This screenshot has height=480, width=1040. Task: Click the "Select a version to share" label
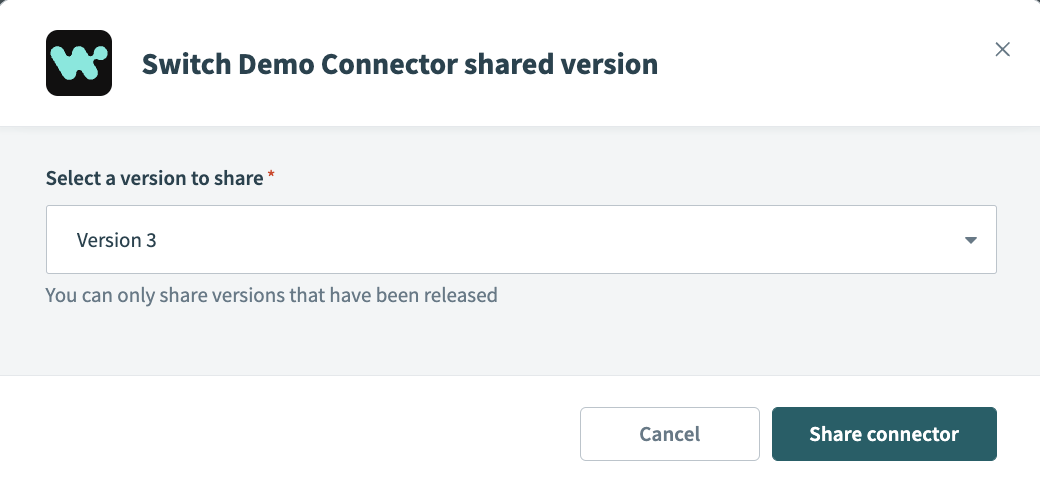point(154,178)
